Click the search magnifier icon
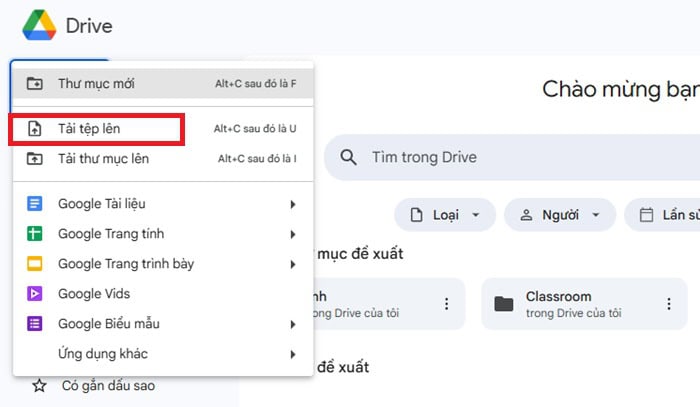700x407 pixels. [348, 157]
